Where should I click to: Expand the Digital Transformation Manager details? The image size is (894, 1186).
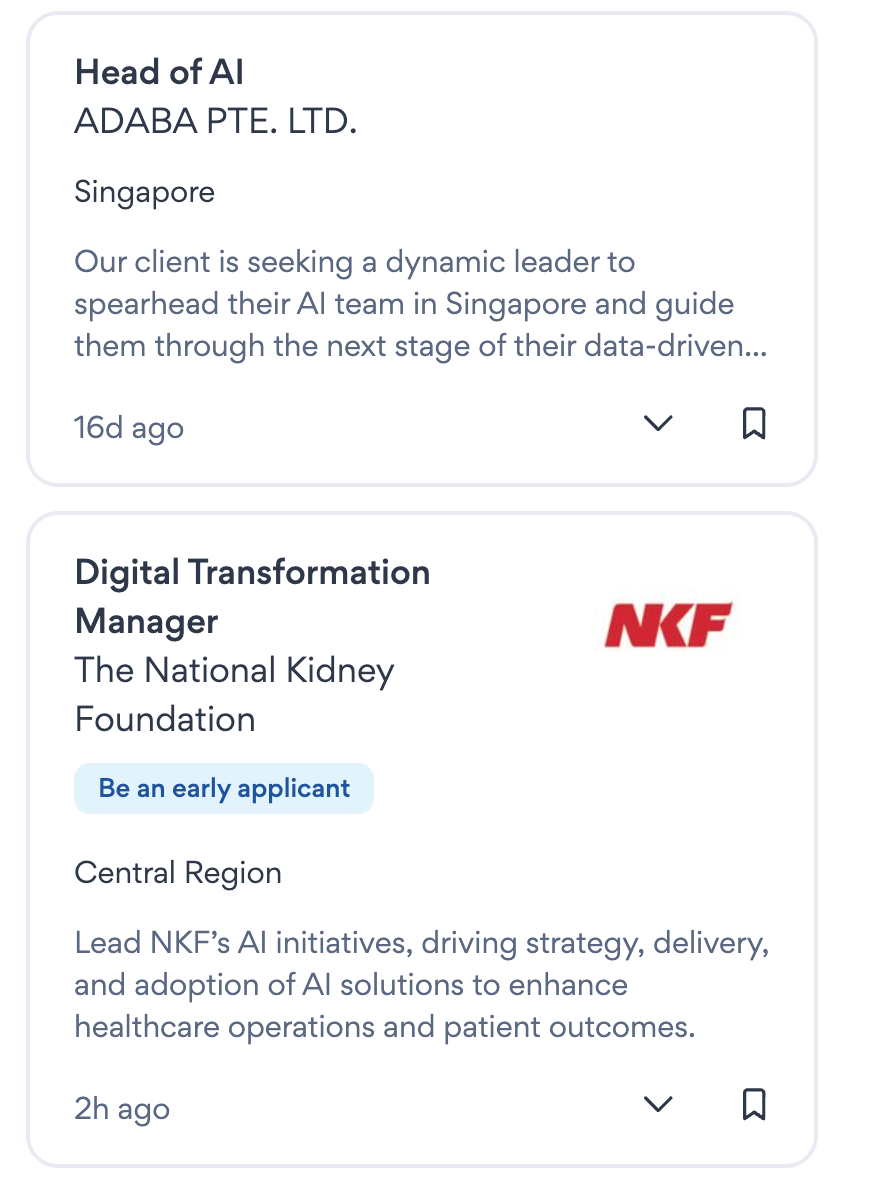657,1104
